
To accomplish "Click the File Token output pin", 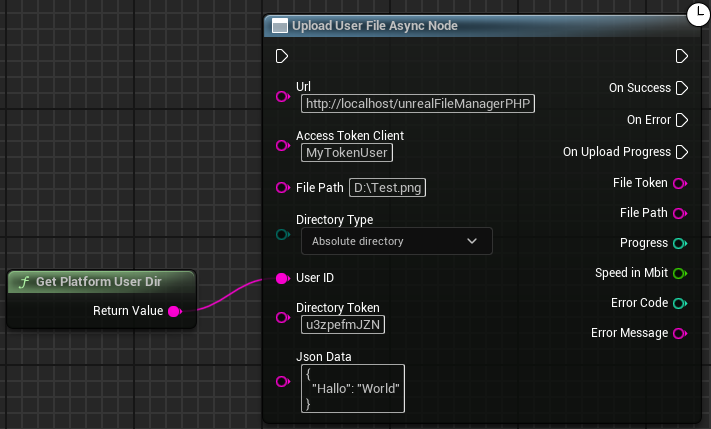I will tap(680, 183).
